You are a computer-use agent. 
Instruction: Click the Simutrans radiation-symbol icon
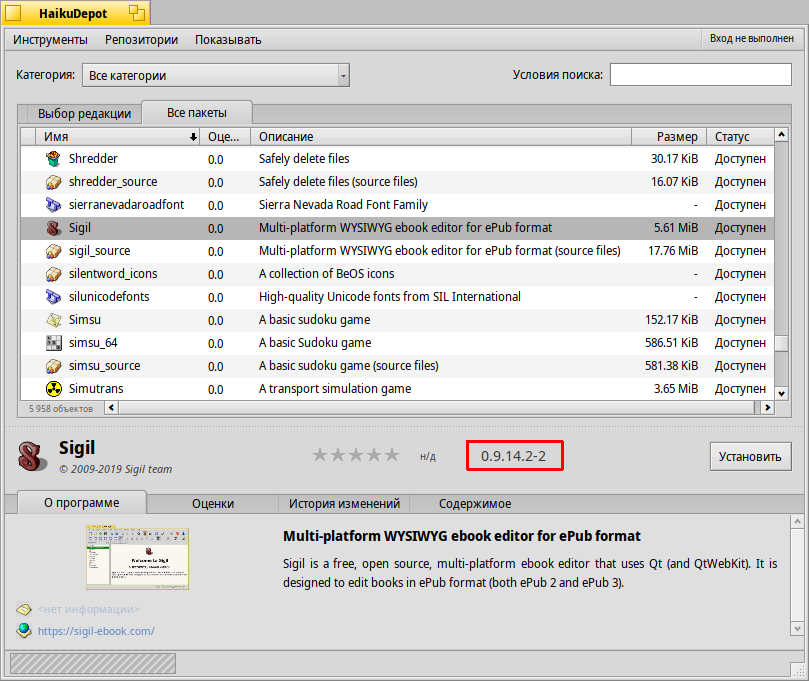coord(53,389)
